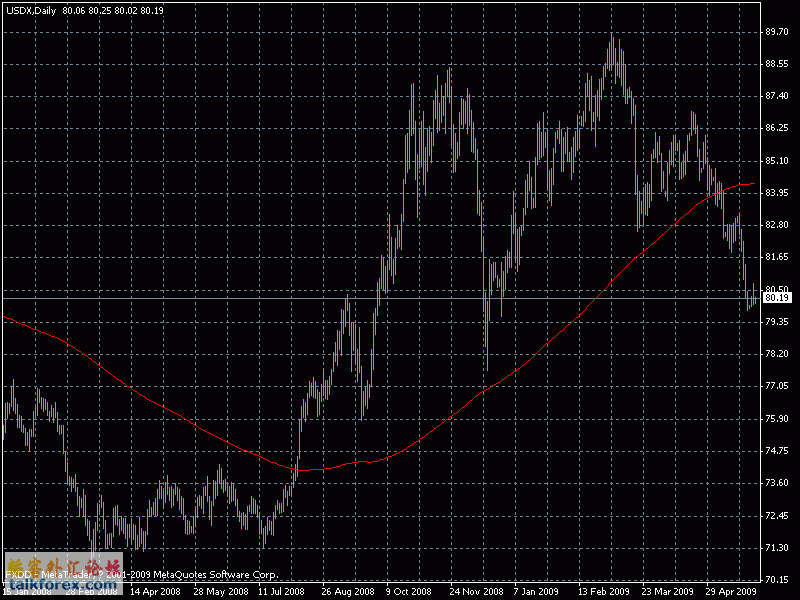Select the 23 Mar 2009 date label
The image size is (800, 600).
667,591
